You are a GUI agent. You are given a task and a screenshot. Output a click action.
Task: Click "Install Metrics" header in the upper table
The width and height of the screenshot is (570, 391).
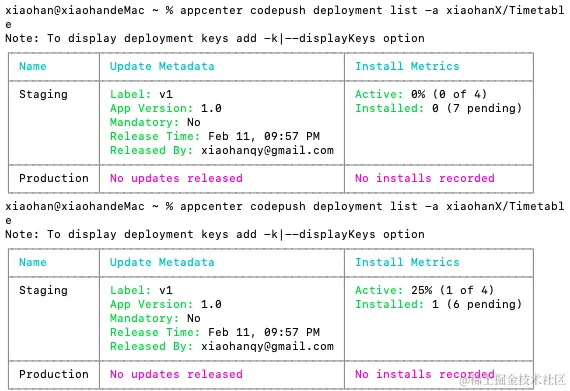pos(407,66)
